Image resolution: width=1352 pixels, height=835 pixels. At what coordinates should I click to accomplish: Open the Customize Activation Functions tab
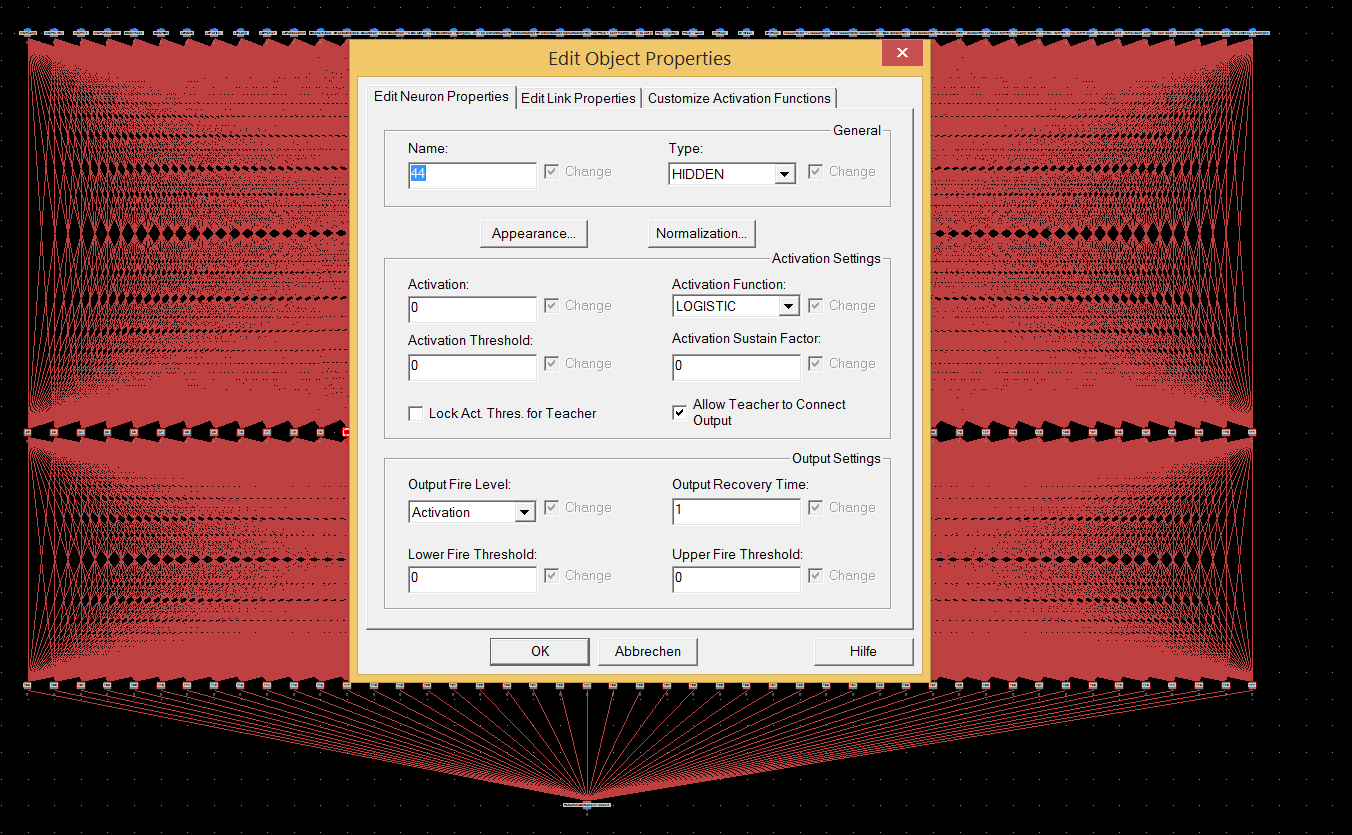[x=739, y=98]
